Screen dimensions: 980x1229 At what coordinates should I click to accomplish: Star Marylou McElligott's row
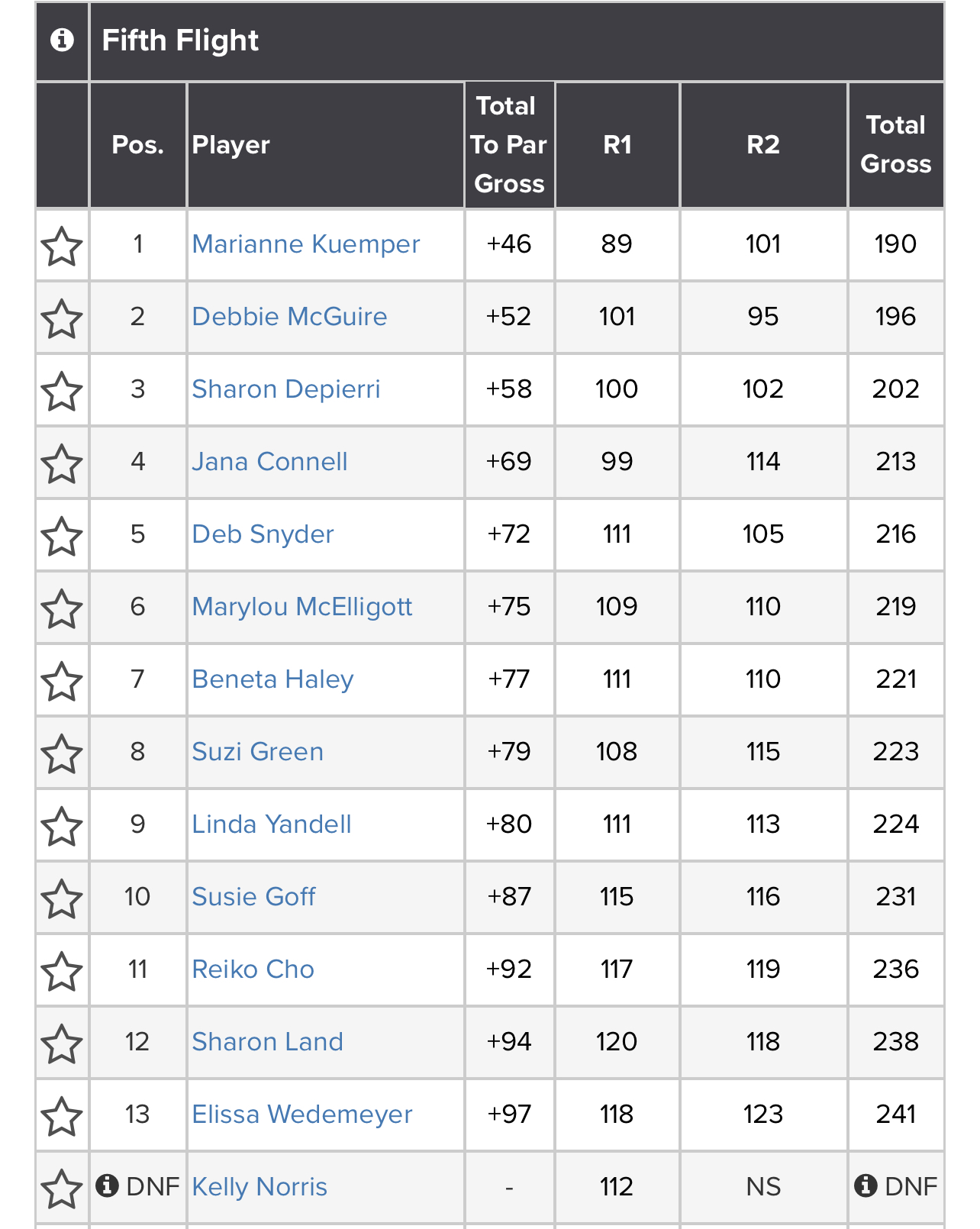(x=62, y=609)
